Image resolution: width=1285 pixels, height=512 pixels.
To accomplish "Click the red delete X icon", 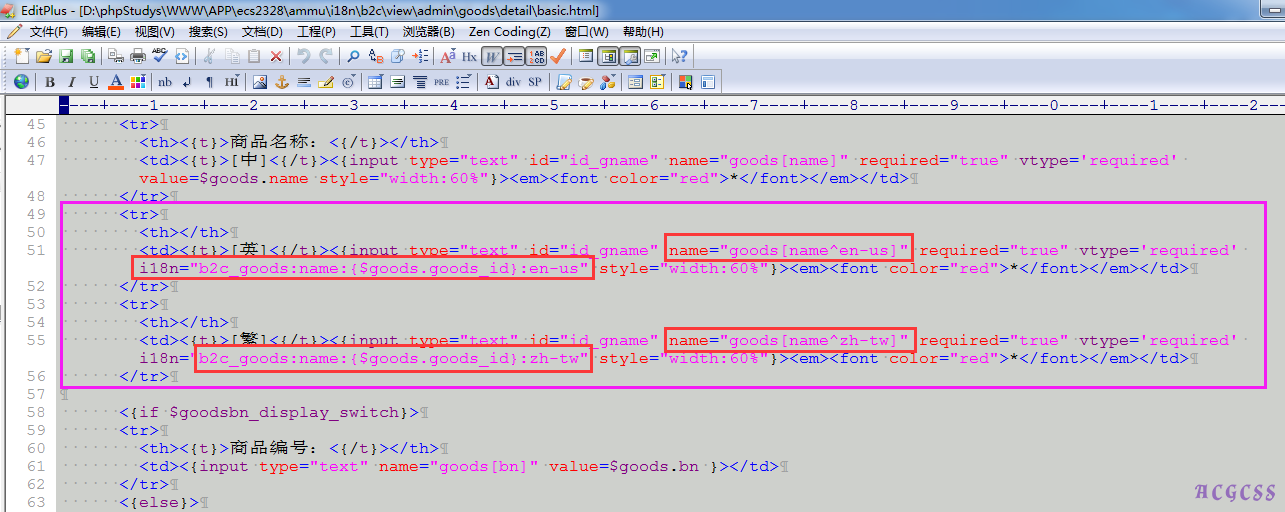I will [x=276, y=56].
